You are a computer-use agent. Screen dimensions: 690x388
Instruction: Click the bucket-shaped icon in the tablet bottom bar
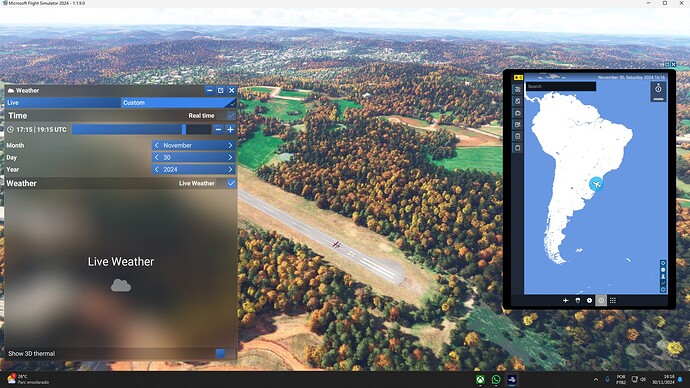[x=578, y=300]
